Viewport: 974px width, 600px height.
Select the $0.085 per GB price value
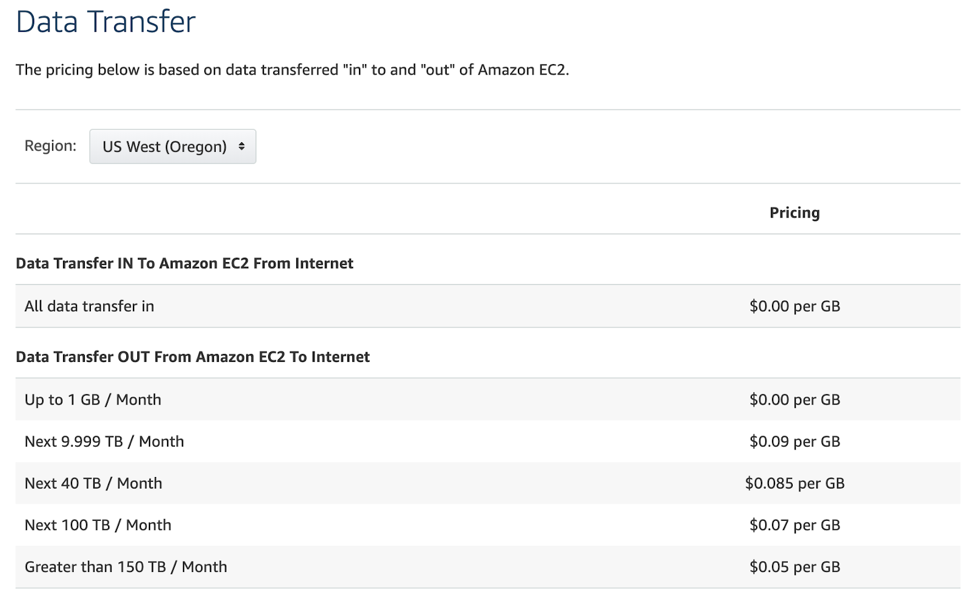tap(798, 483)
